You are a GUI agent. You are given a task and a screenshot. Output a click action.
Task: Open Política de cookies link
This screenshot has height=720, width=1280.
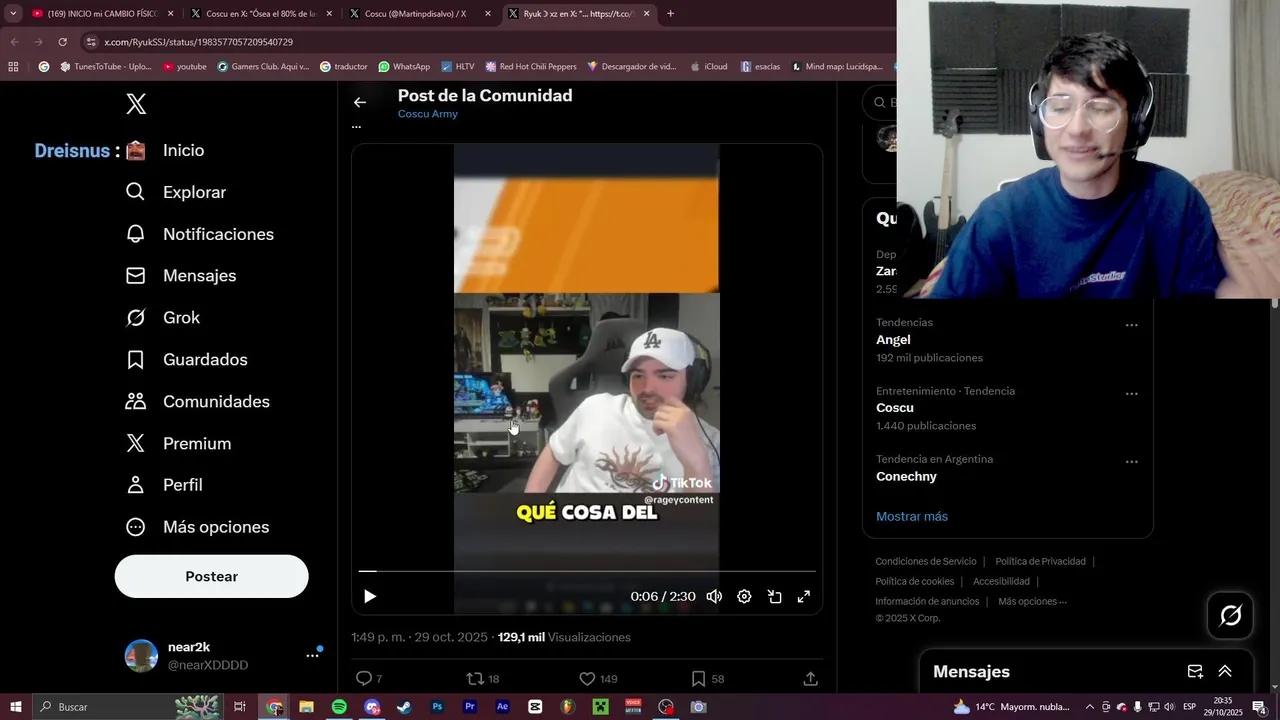pyautogui.click(x=914, y=582)
